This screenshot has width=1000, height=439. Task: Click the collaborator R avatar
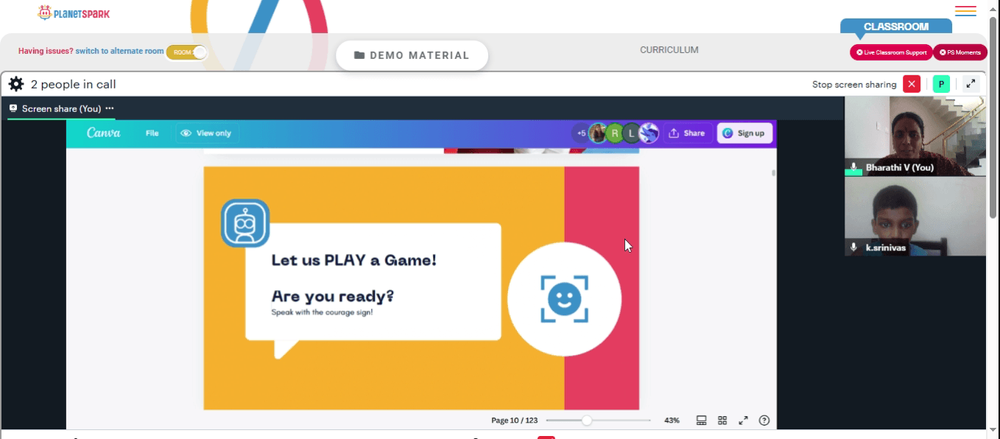614,133
